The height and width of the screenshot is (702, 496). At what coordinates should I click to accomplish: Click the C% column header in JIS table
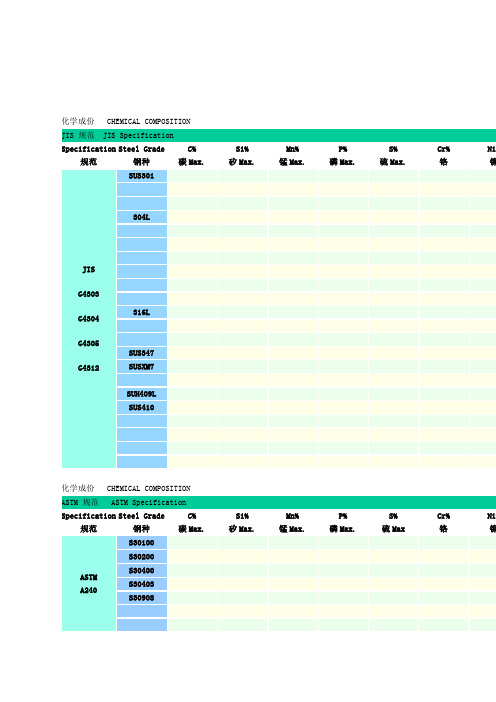192,149
